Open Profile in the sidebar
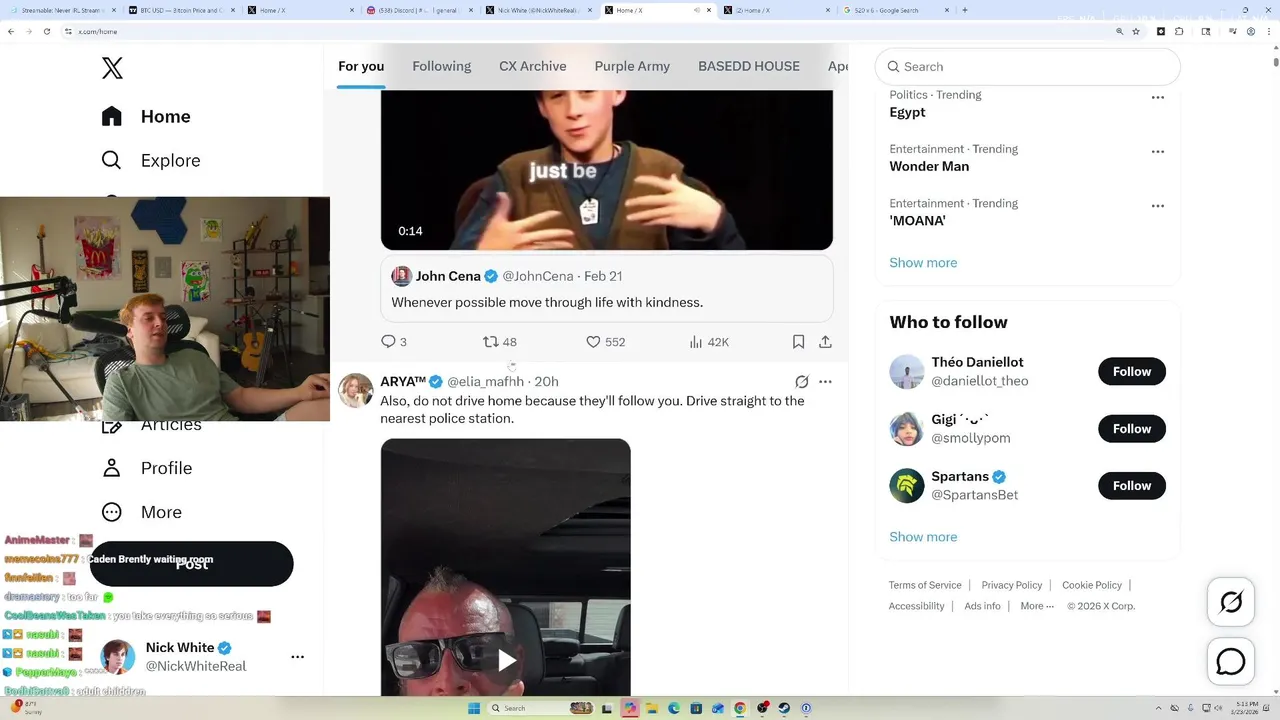The width and height of the screenshot is (1280, 720). coord(147,468)
